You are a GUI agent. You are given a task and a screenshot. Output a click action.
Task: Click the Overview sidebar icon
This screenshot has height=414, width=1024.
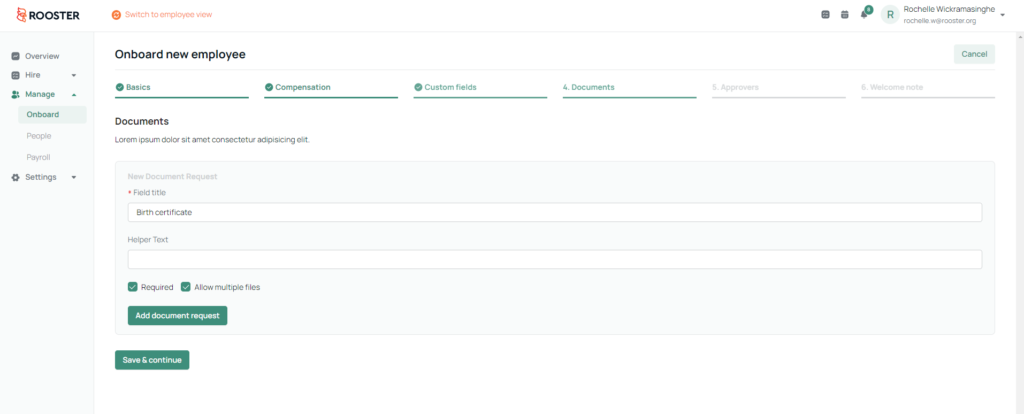click(16, 56)
